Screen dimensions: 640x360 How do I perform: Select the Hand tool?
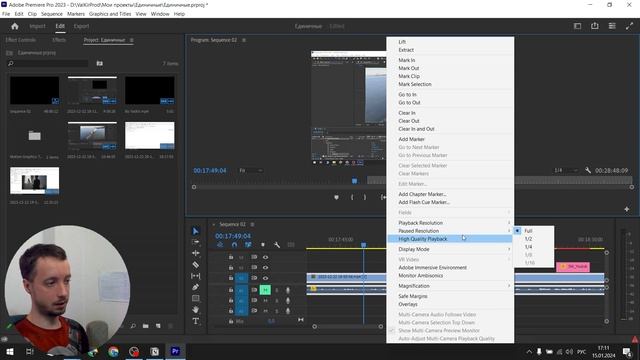pos(196,309)
